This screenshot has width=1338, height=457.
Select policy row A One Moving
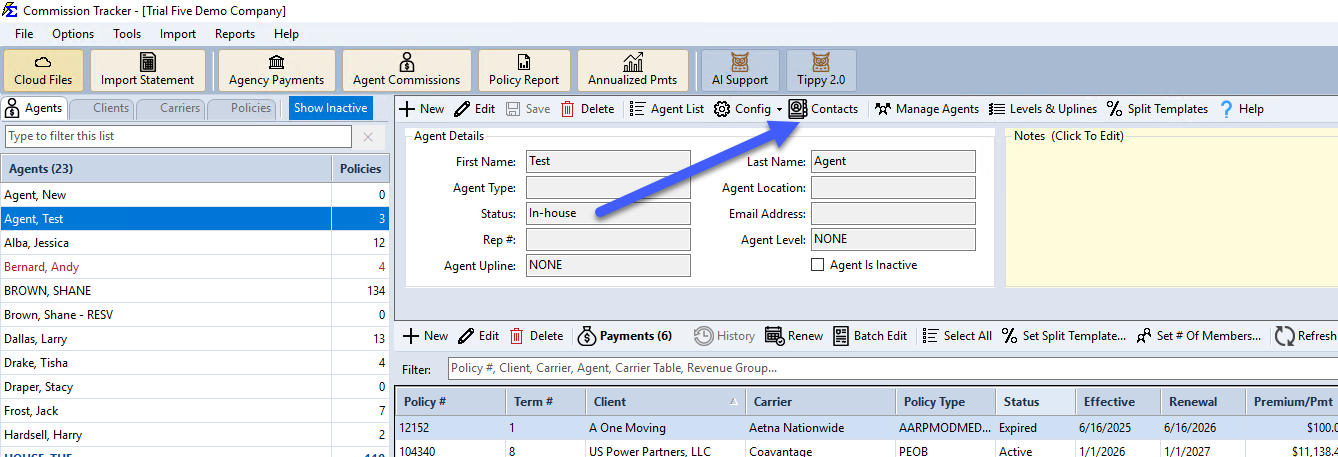pyautogui.click(x=866, y=428)
